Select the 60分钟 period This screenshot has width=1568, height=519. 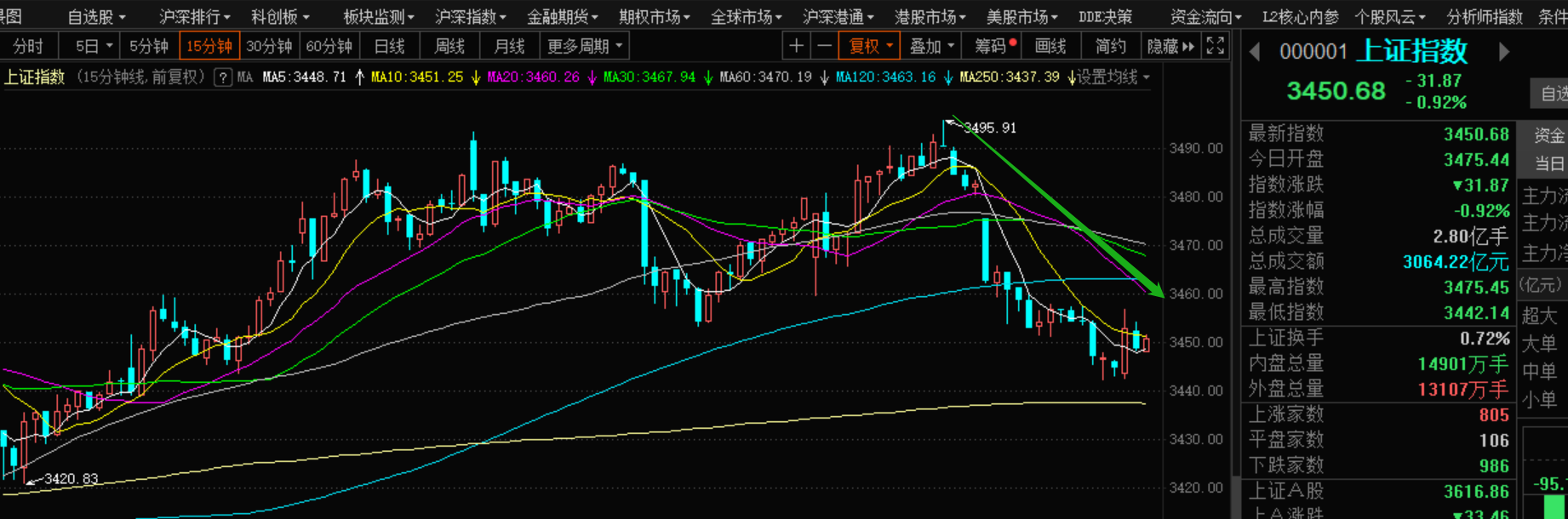pyautogui.click(x=329, y=46)
